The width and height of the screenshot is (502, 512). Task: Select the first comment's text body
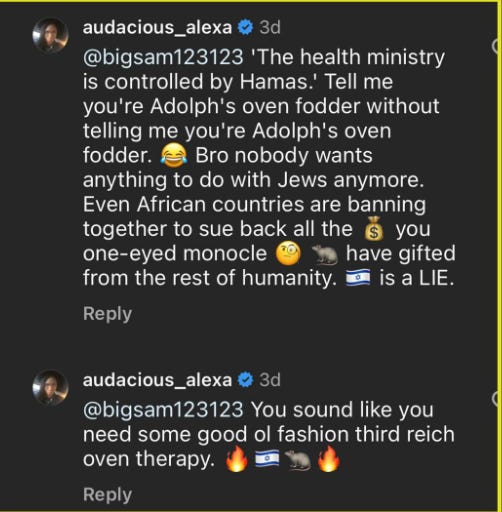(x=269, y=168)
